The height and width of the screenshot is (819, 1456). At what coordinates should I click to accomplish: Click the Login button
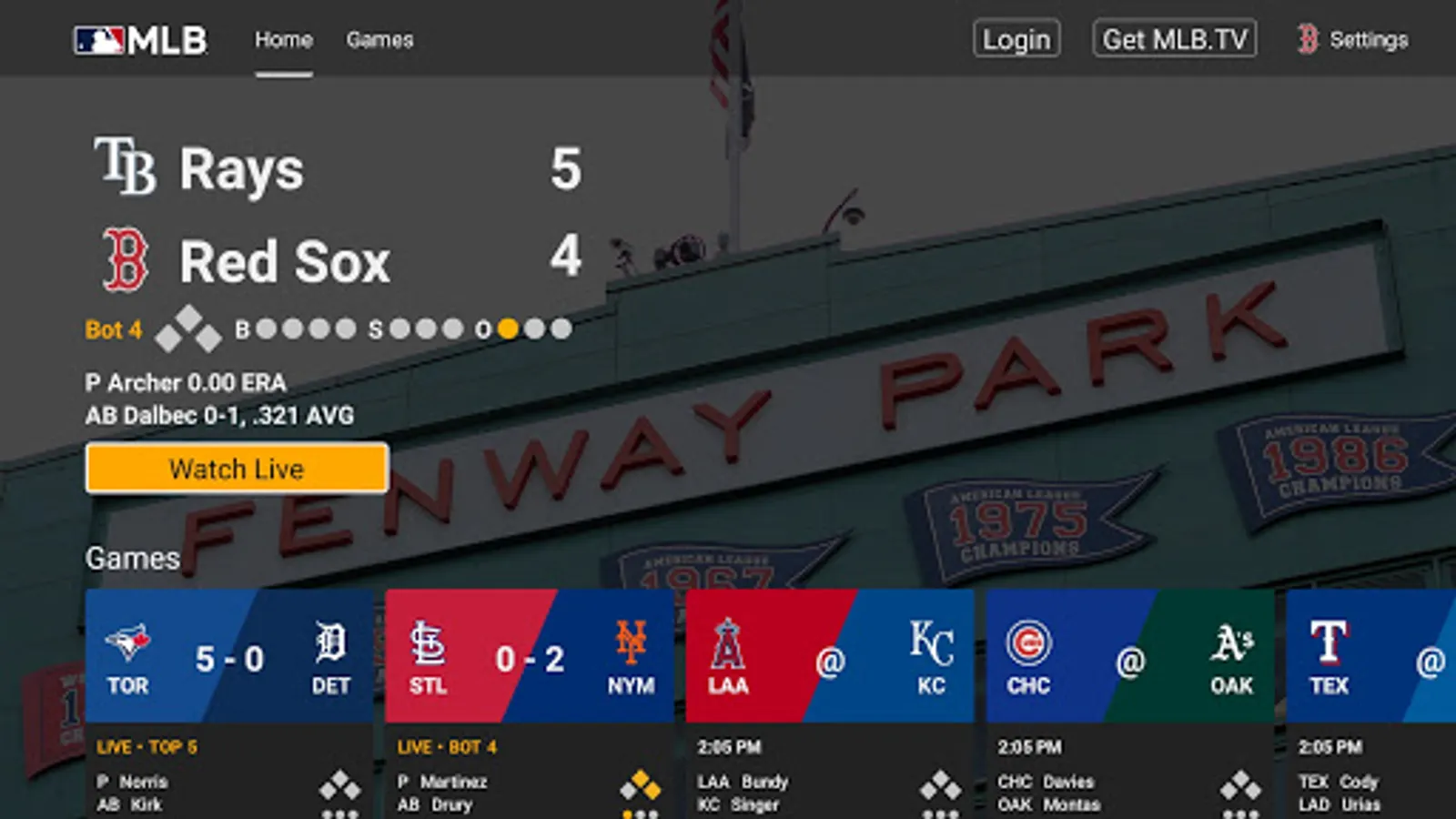pos(1016,39)
